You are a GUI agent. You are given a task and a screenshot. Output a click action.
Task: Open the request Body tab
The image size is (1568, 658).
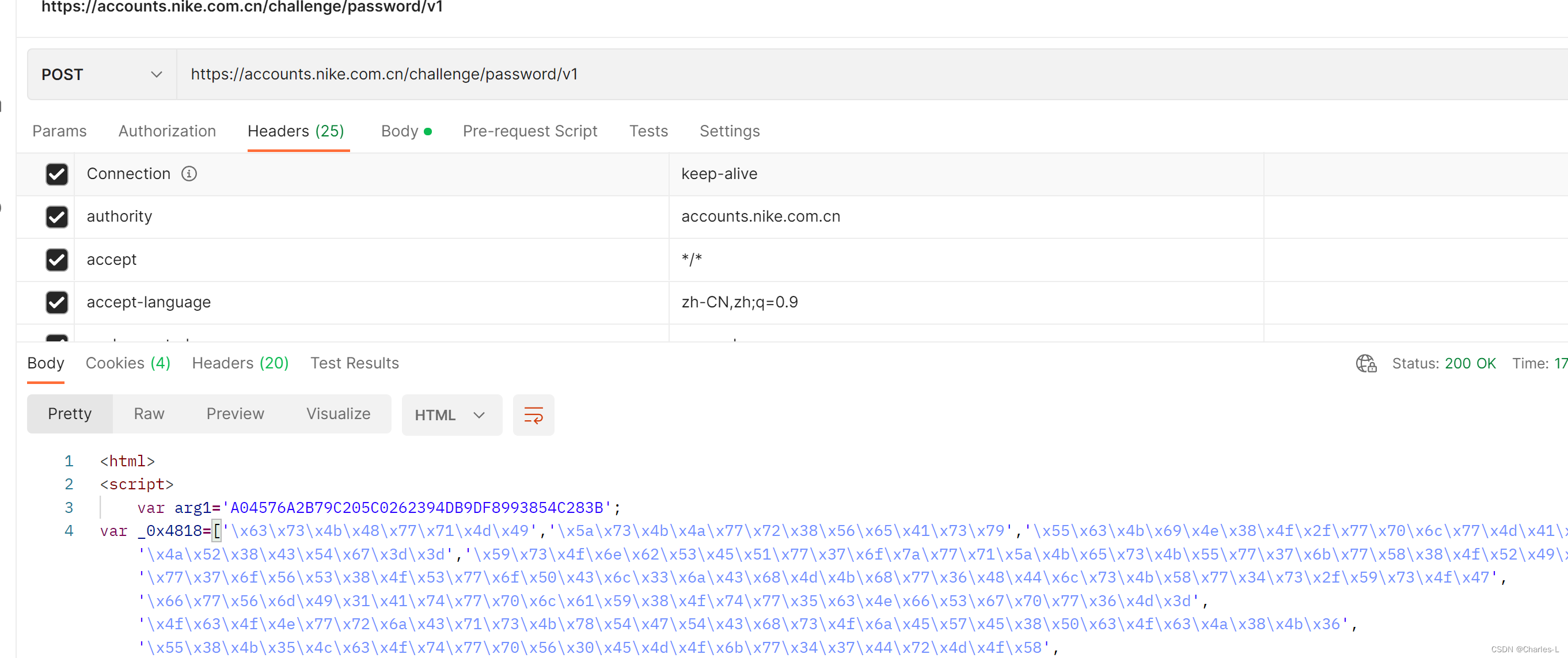[x=405, y=131]
